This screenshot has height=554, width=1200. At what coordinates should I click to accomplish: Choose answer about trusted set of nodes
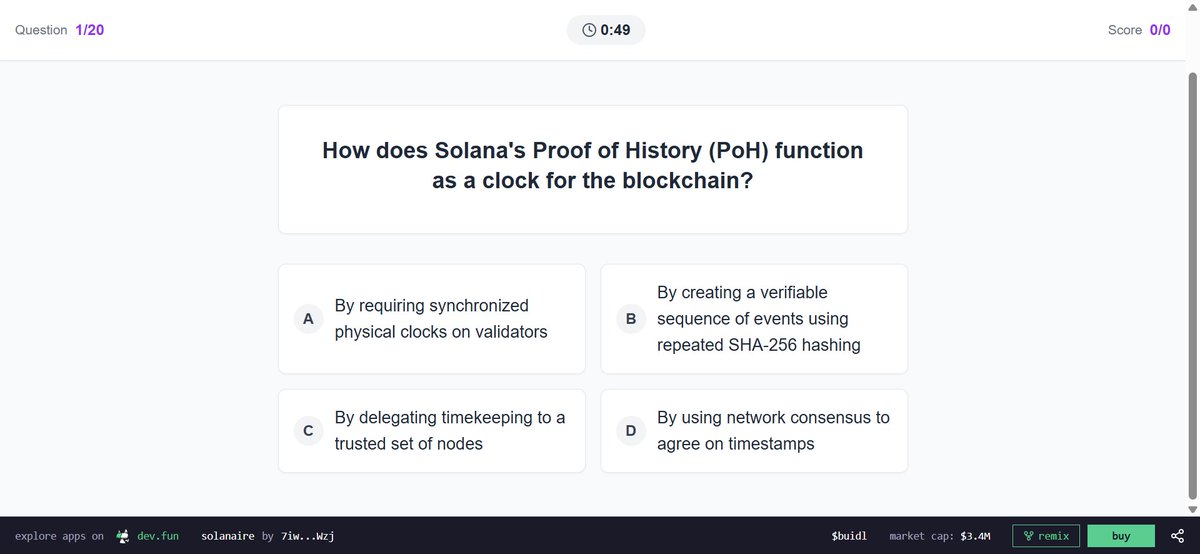coord(432,431)
